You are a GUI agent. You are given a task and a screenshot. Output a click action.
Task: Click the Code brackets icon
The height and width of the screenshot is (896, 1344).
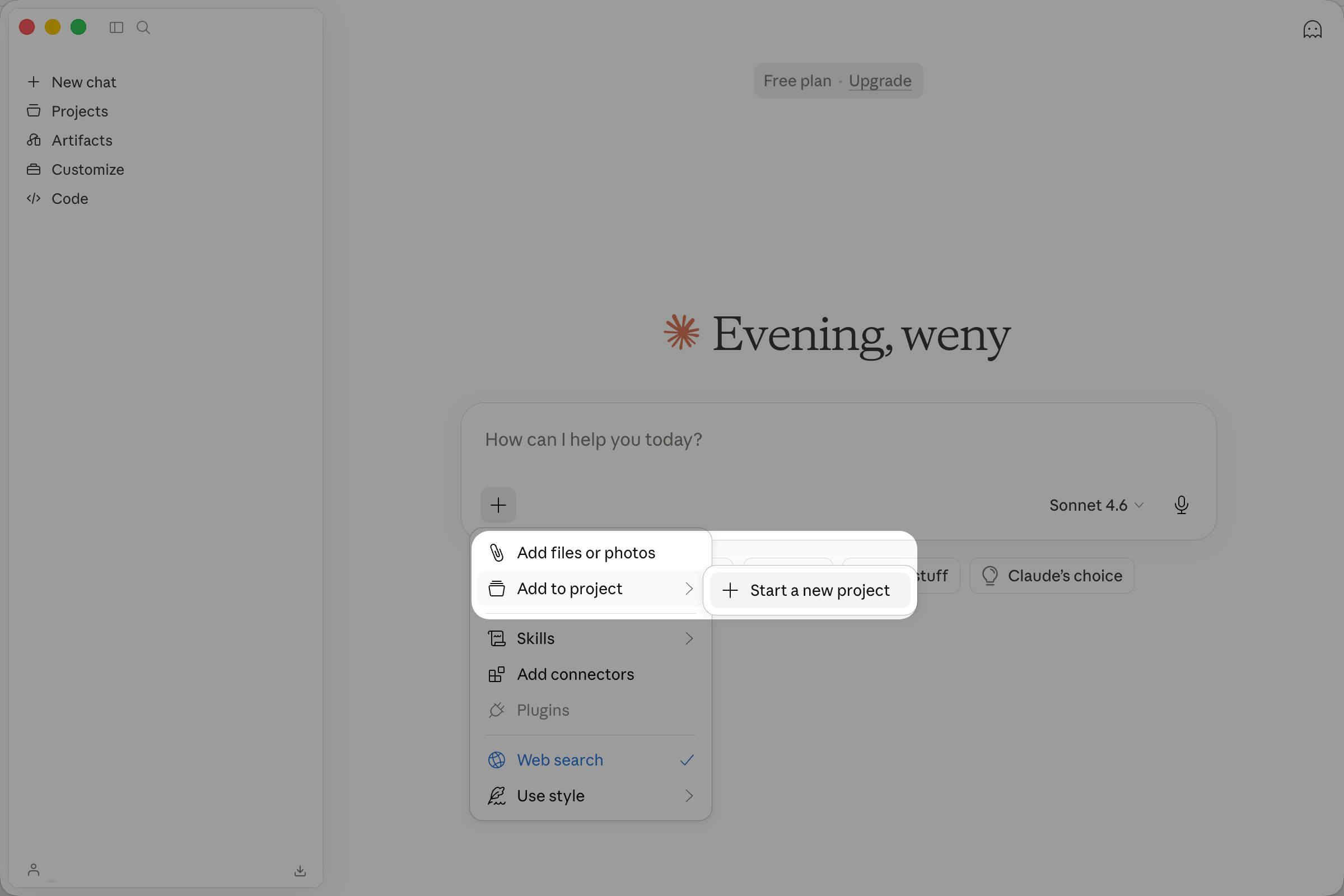(34, 198)
